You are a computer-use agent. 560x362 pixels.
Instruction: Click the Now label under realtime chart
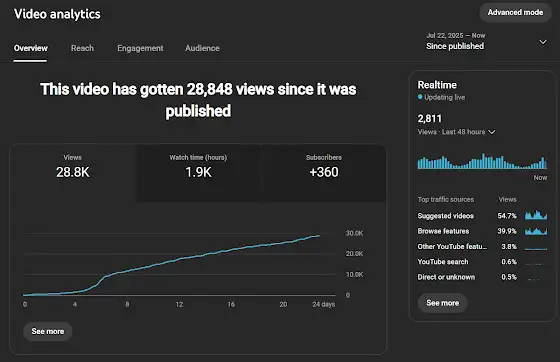[540, 177]
